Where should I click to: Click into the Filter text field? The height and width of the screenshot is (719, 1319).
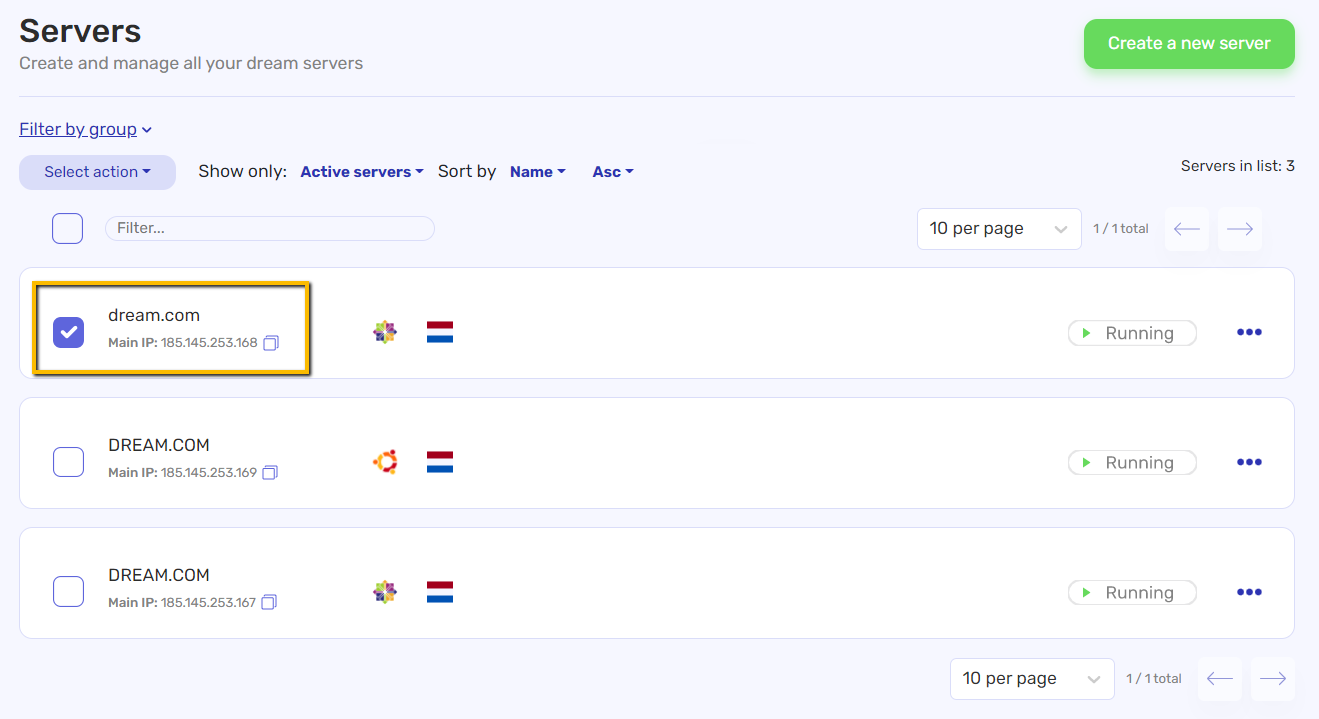270,229
